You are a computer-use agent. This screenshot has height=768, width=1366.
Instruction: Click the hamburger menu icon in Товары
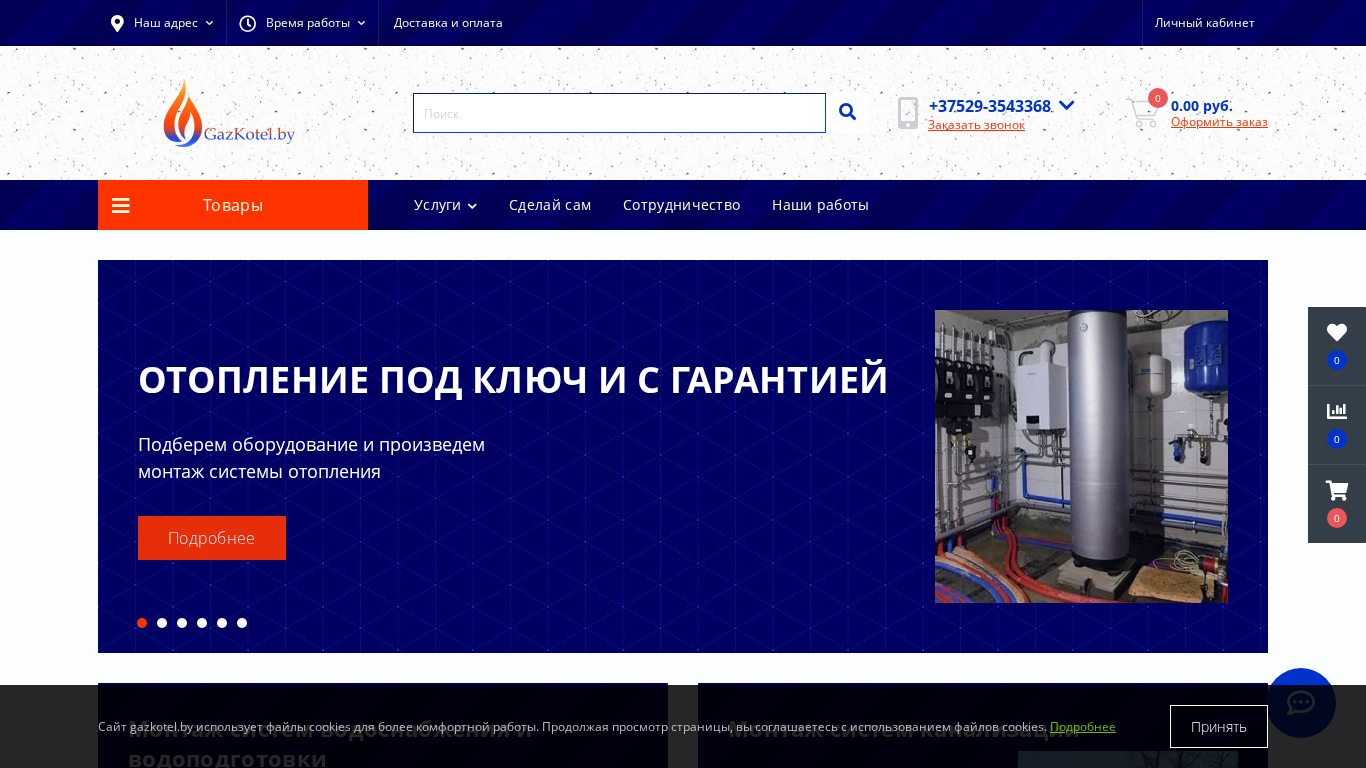pos(121,206)
